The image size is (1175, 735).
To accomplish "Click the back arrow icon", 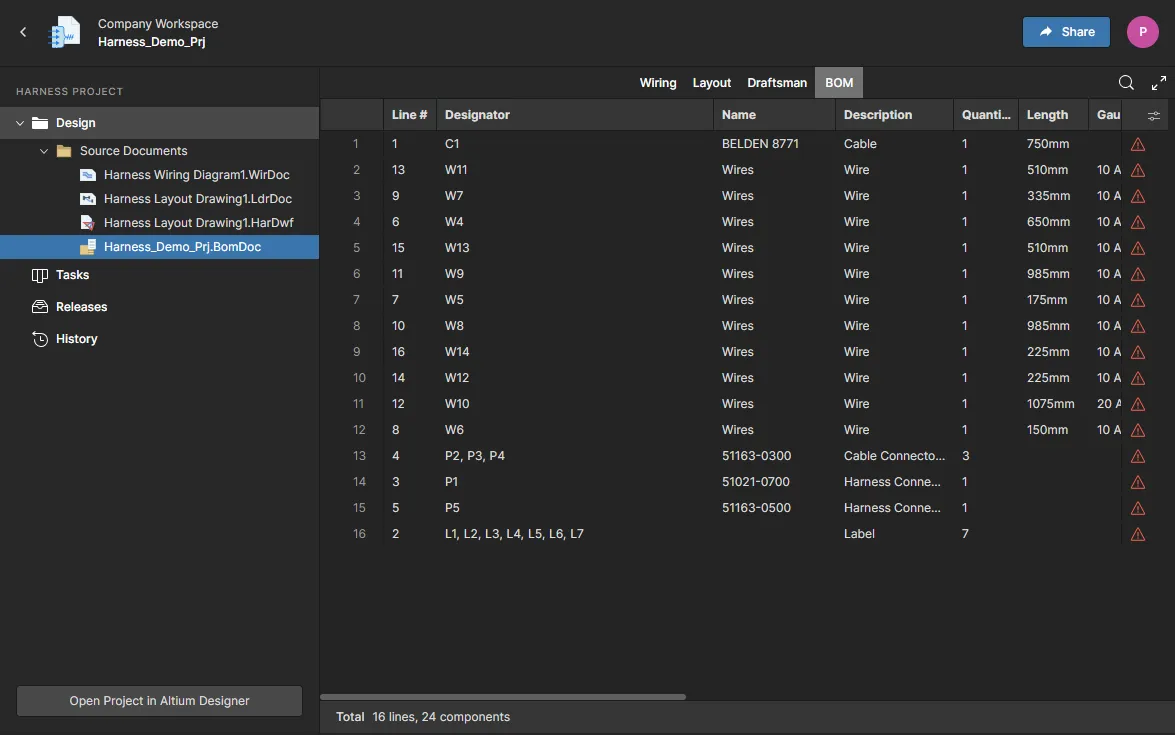I will (23, 32).
